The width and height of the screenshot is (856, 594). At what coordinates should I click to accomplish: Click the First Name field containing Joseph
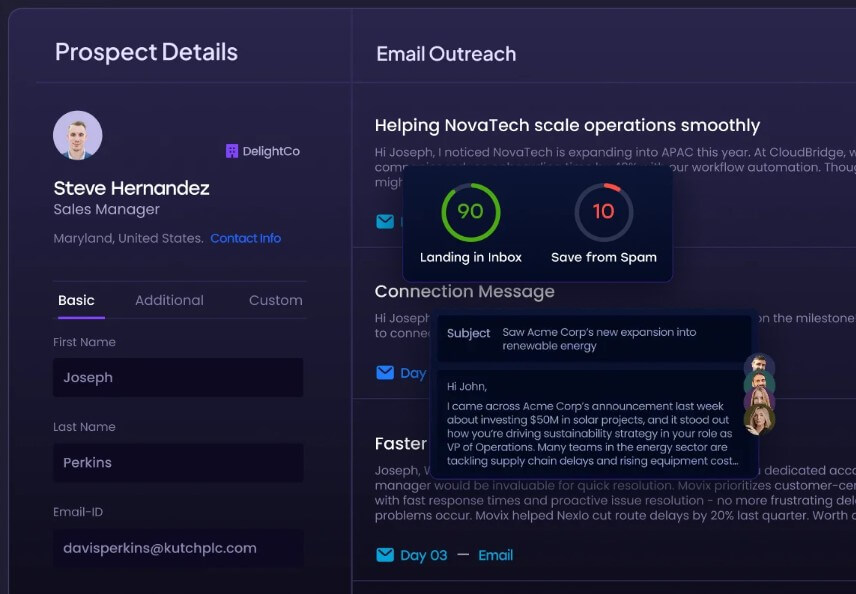pos(178,377)
